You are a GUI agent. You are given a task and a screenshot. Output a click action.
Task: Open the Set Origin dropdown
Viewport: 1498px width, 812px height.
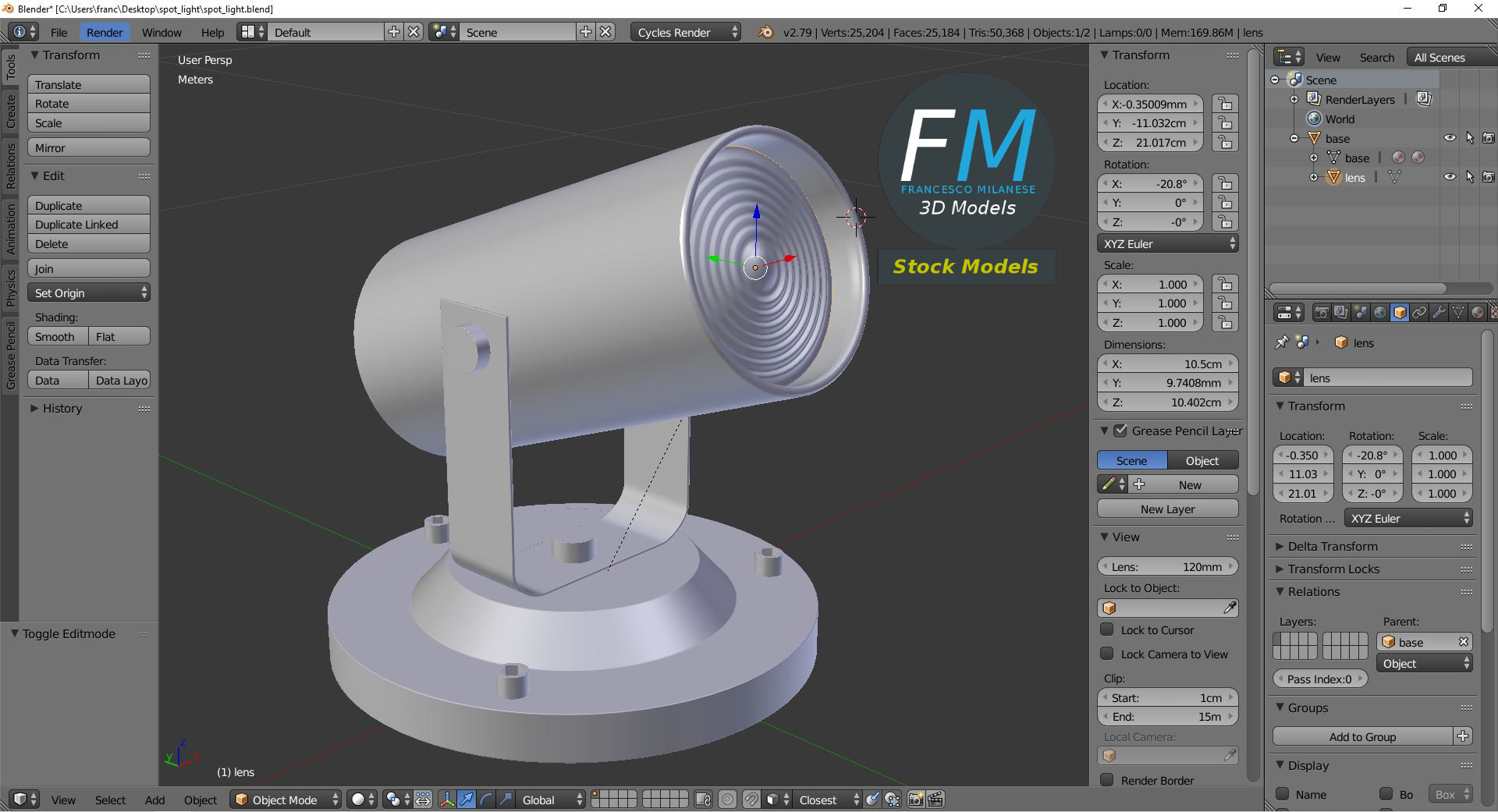click(x=89, y=293)
